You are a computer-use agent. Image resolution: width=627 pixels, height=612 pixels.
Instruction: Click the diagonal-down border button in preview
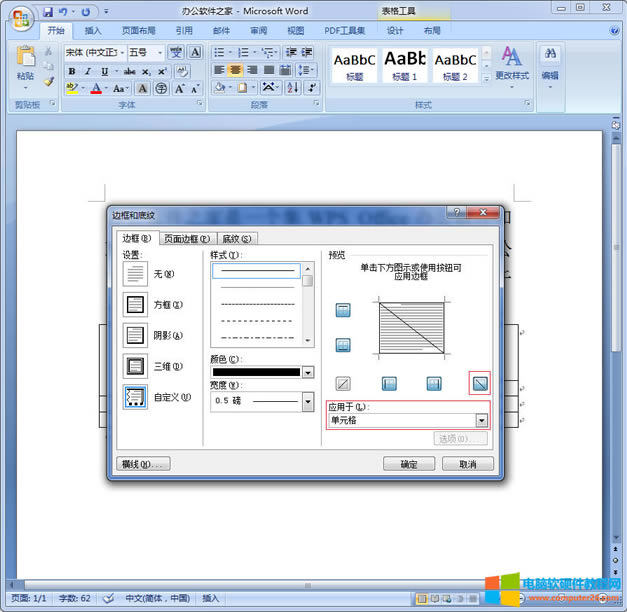click(x=479, y=383)
